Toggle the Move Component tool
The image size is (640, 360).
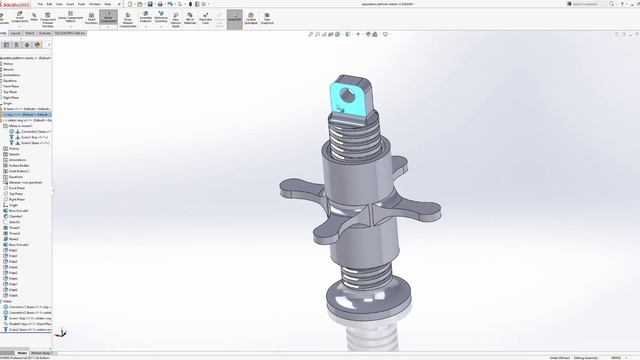[108, 17]
